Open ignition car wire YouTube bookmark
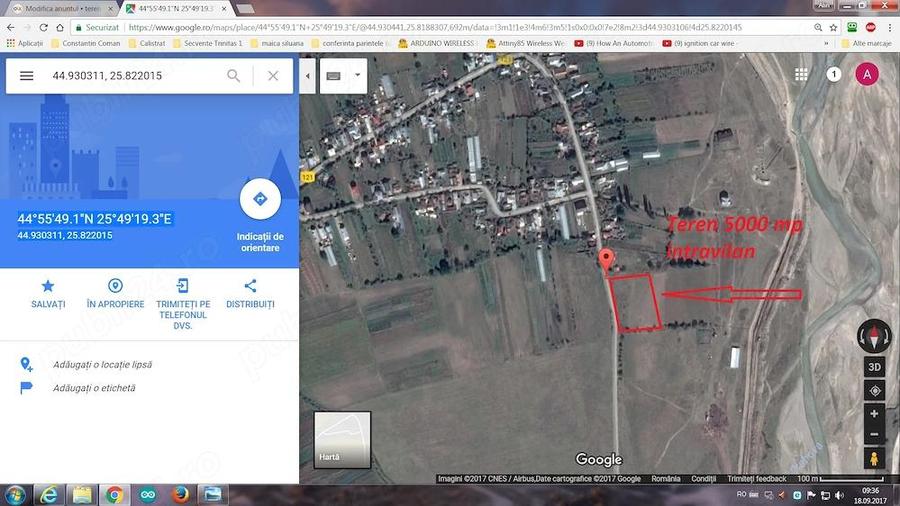Image resolution: width=900 pixels, height=506 pixels. [699, 43]
